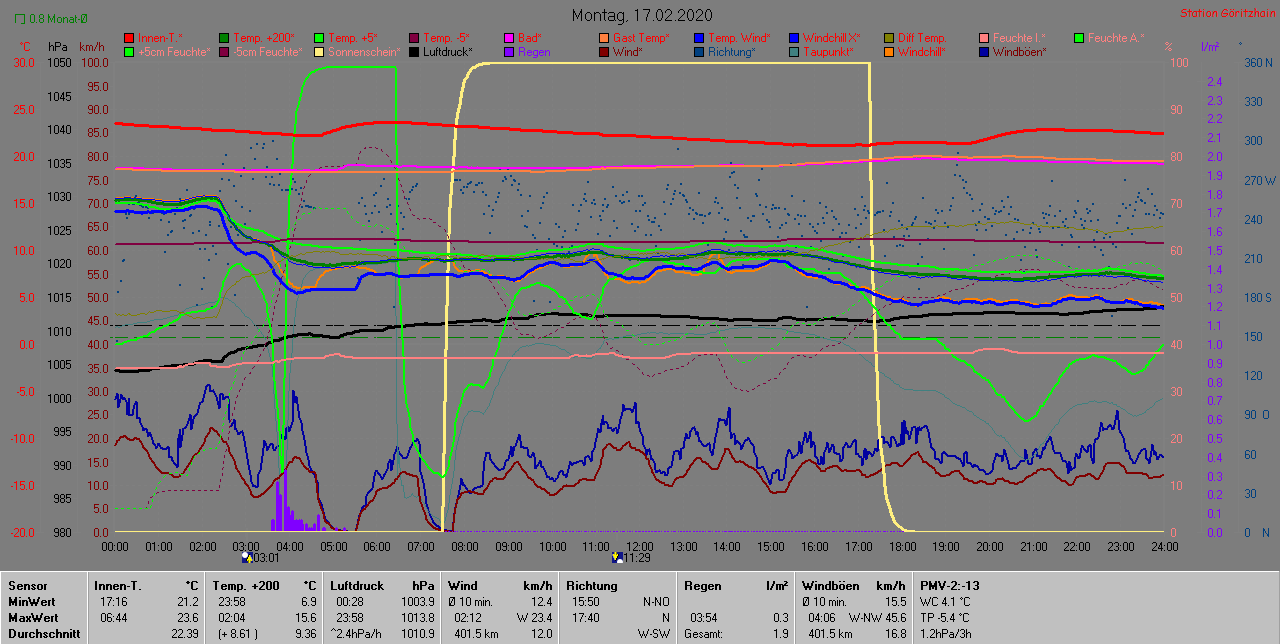This screenshot has width=1280, height=644.
Task: Click the 1.2hPa/3h reading
Action: 946,633
